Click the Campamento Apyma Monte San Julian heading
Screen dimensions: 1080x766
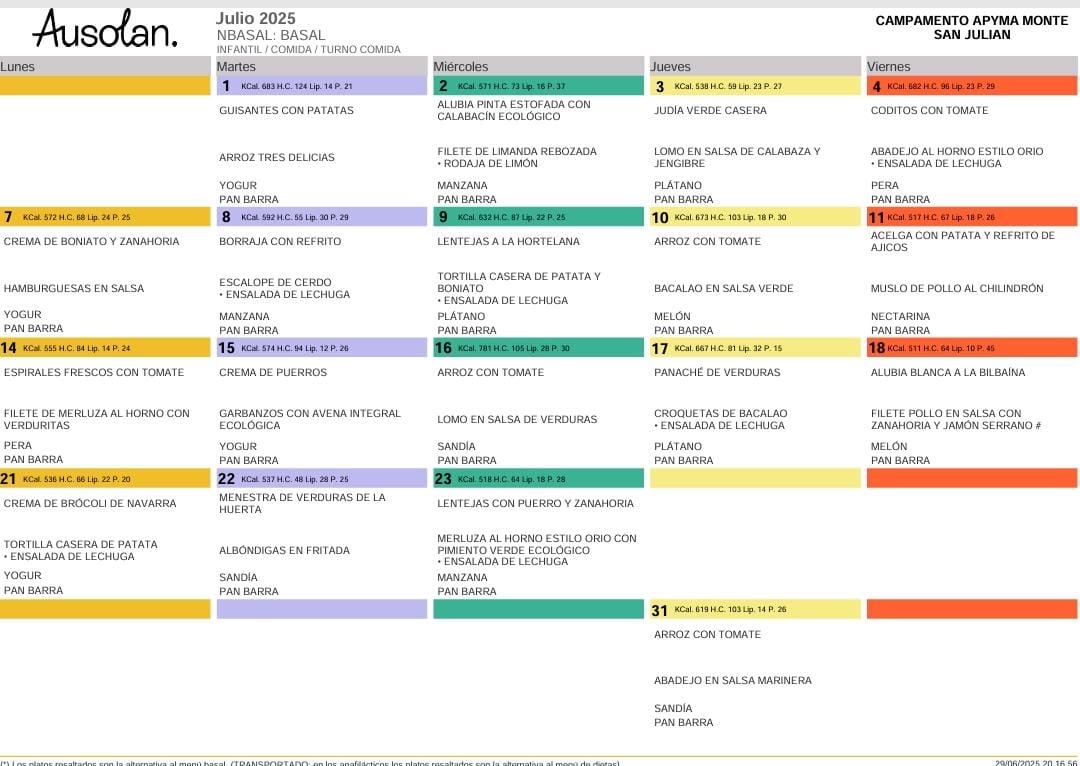[x=972, y=28]
